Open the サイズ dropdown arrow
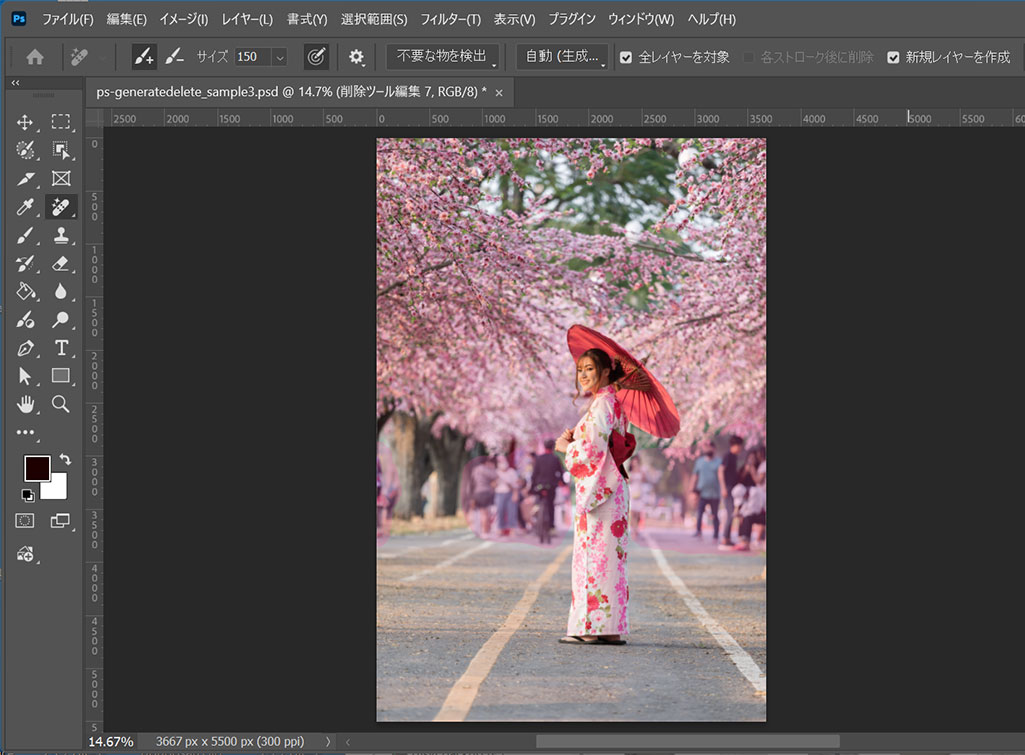 280,58
